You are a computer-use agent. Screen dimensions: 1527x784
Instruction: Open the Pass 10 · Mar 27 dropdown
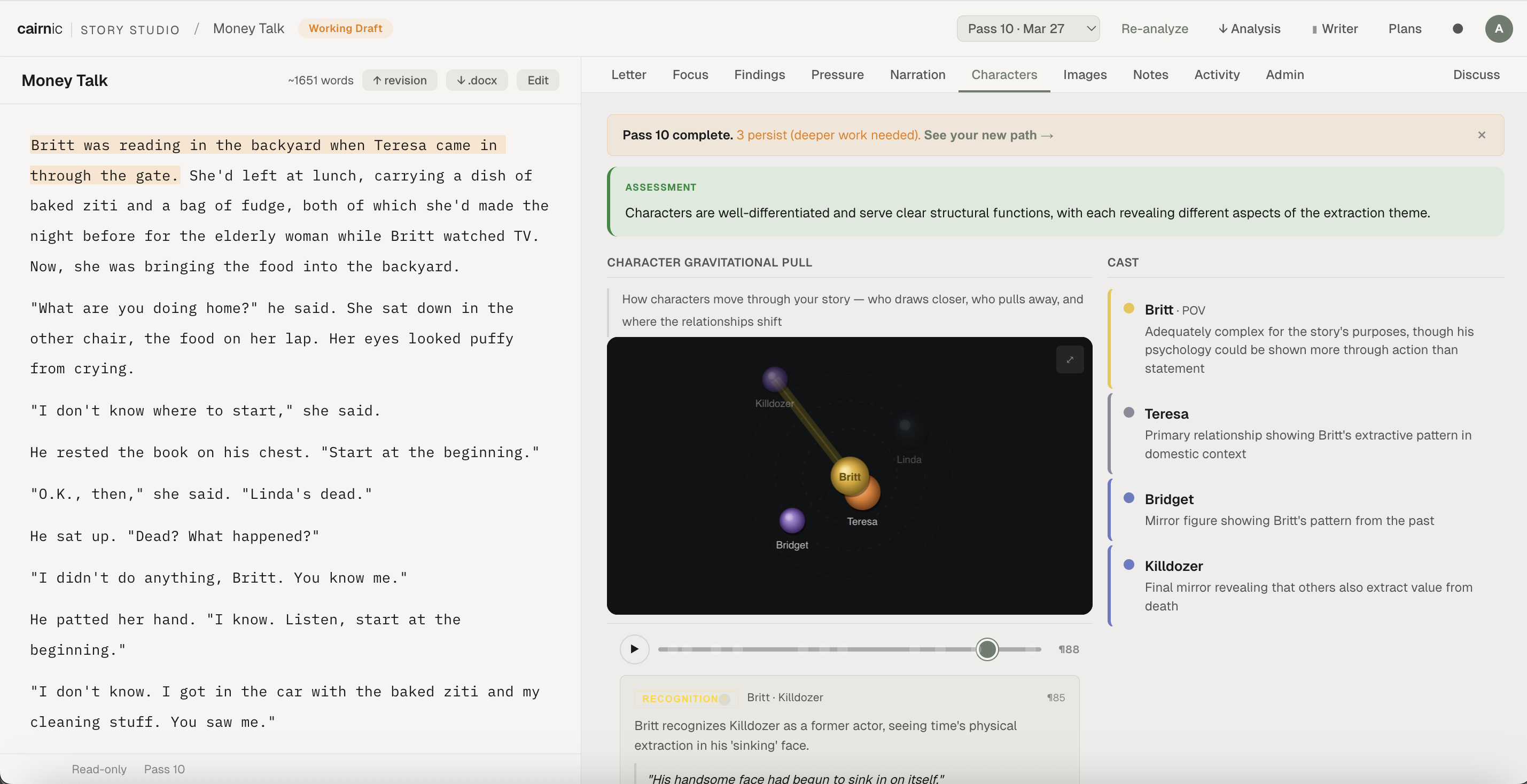(x=1027, y=28)
